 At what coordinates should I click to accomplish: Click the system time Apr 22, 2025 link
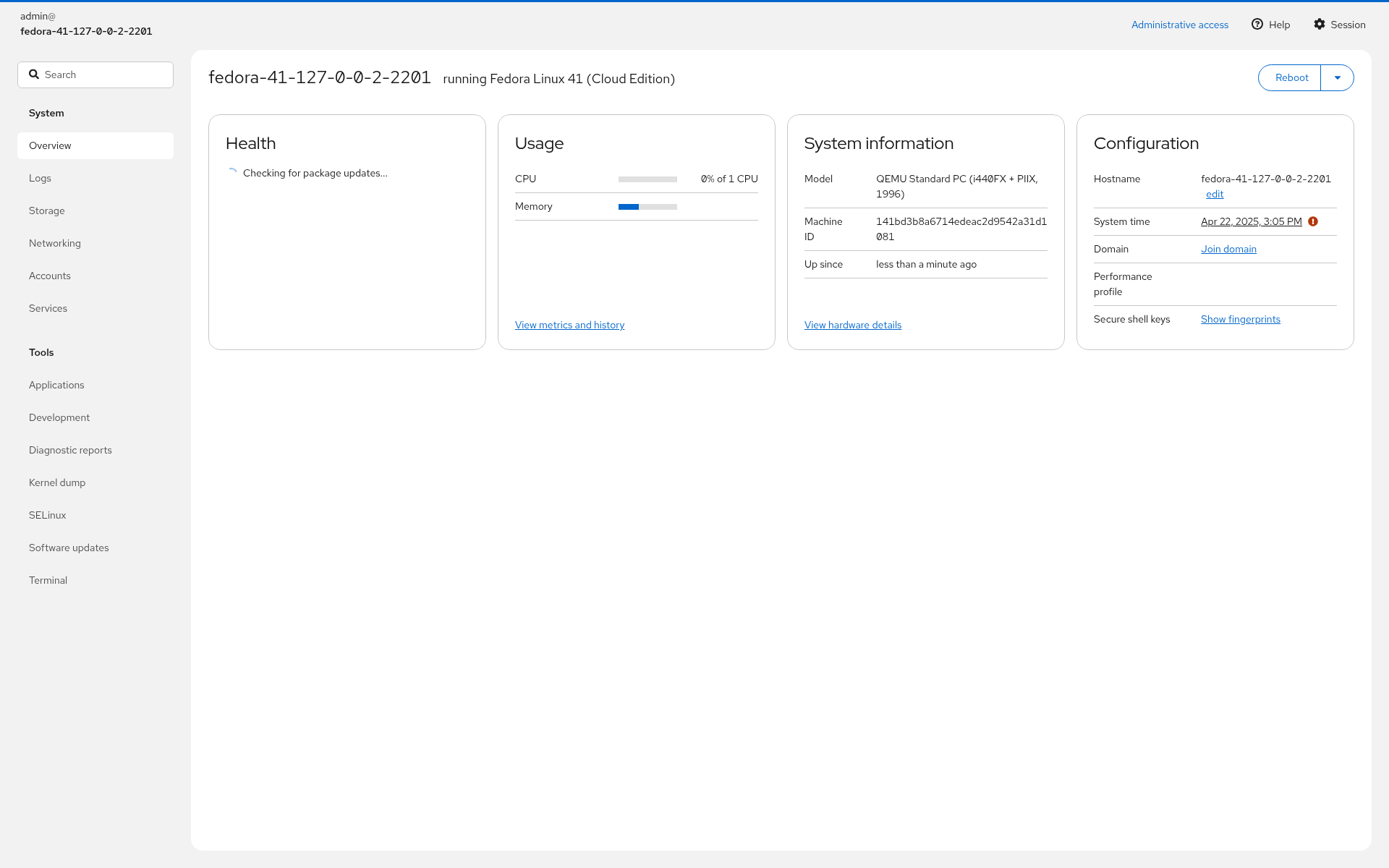(x=1251, y=221)
